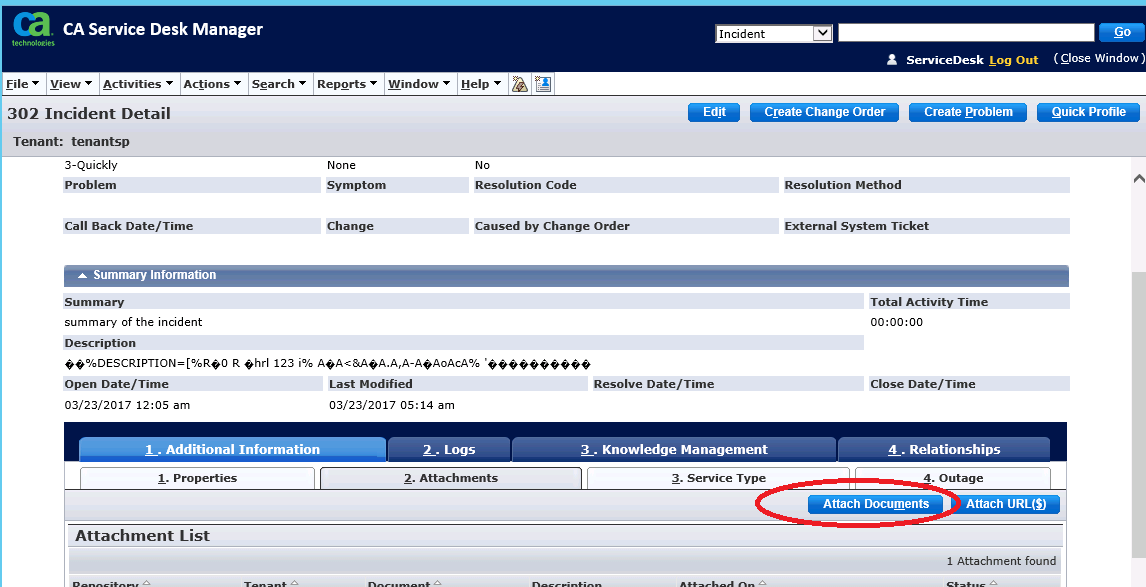This screenshot has width=1146, height=587.
Task: Sort the attachment list by Status
Action: [968, 582]
